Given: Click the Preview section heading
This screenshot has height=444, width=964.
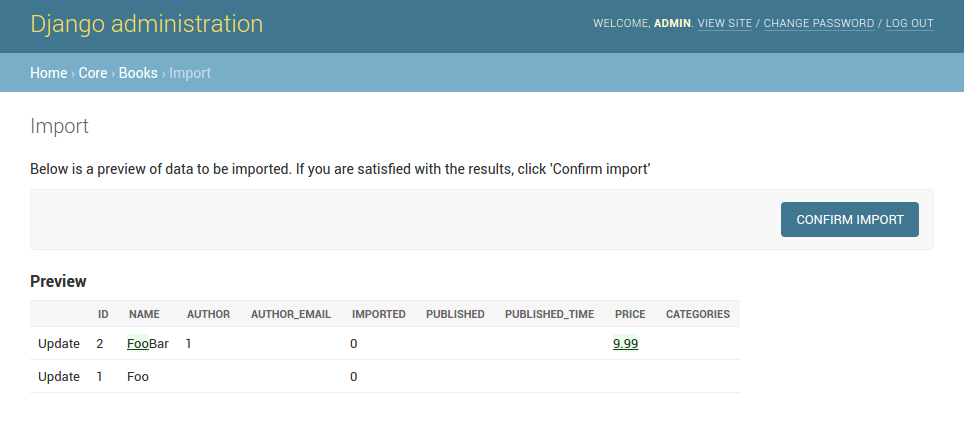Looking at the screenshot, I should (58, 281).
